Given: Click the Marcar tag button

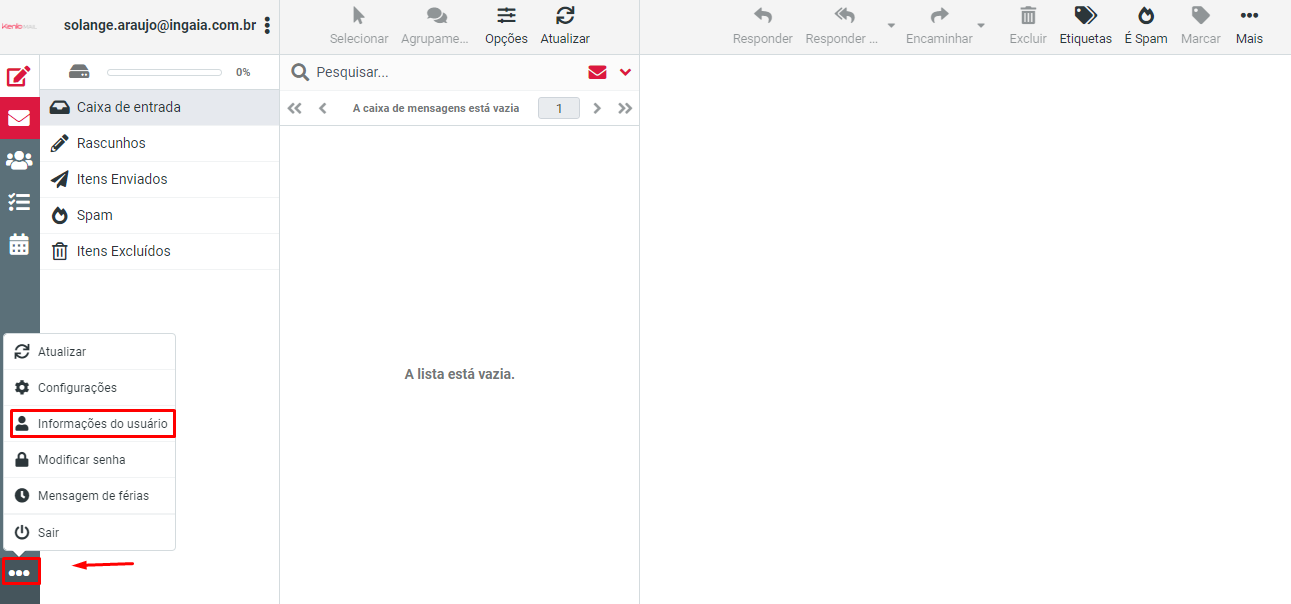Looking at the screenshot, I should [x=1201, y=26].
